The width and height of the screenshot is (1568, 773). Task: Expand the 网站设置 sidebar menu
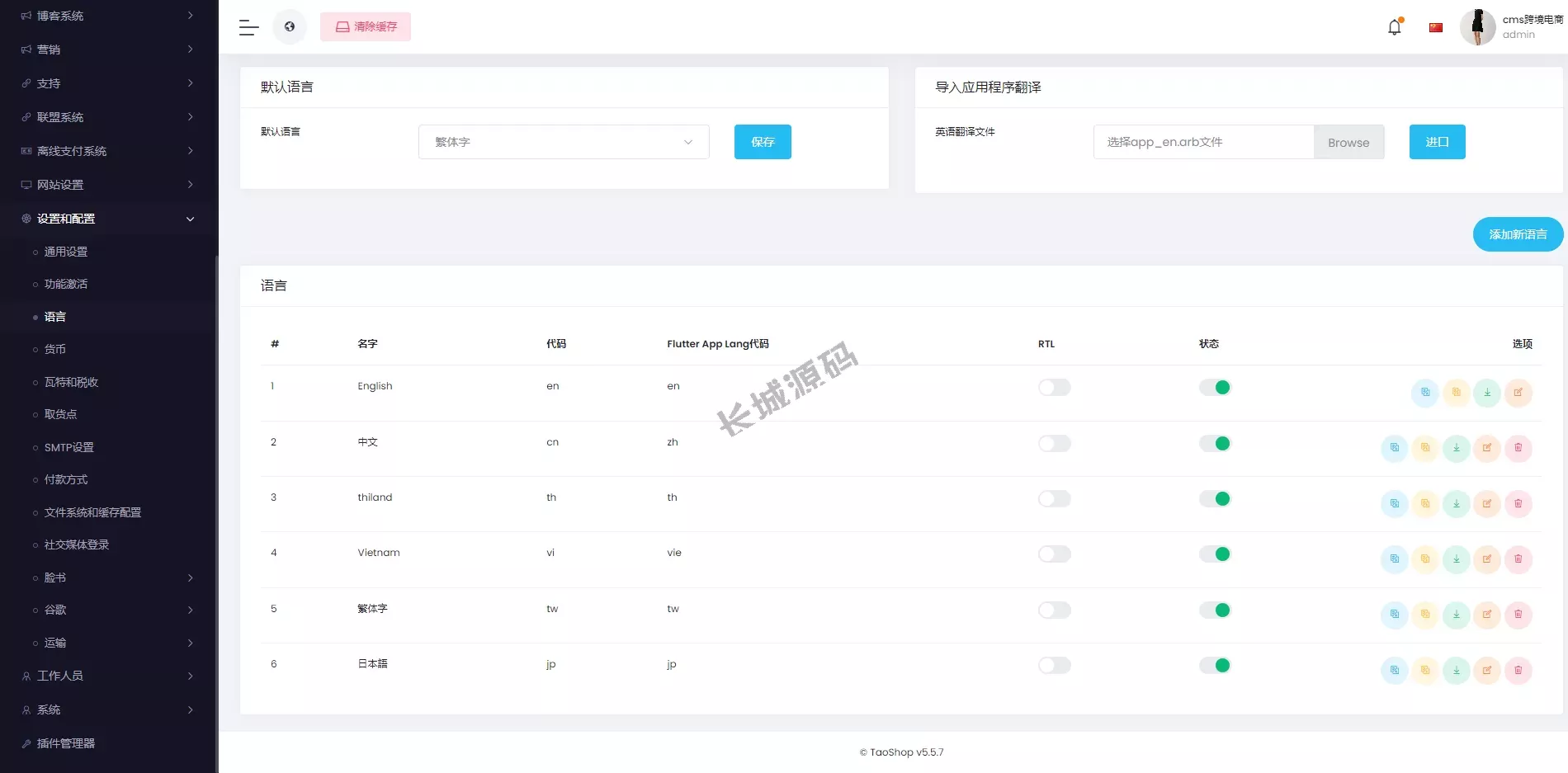(x=109, y=185)
